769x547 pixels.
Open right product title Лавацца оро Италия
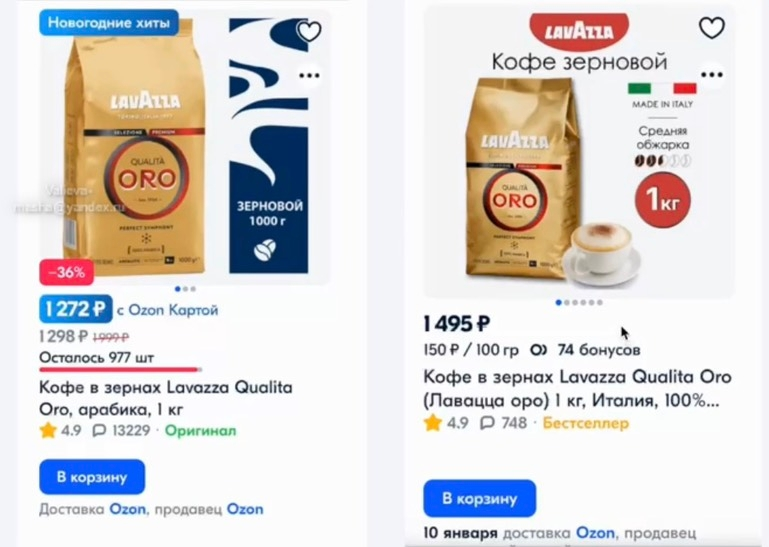point(577,389)
